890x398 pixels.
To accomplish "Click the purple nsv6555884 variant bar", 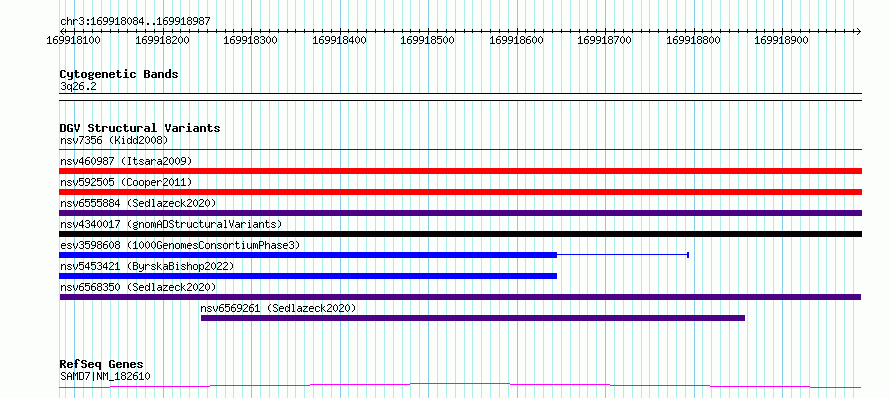I will pos(460,213).
